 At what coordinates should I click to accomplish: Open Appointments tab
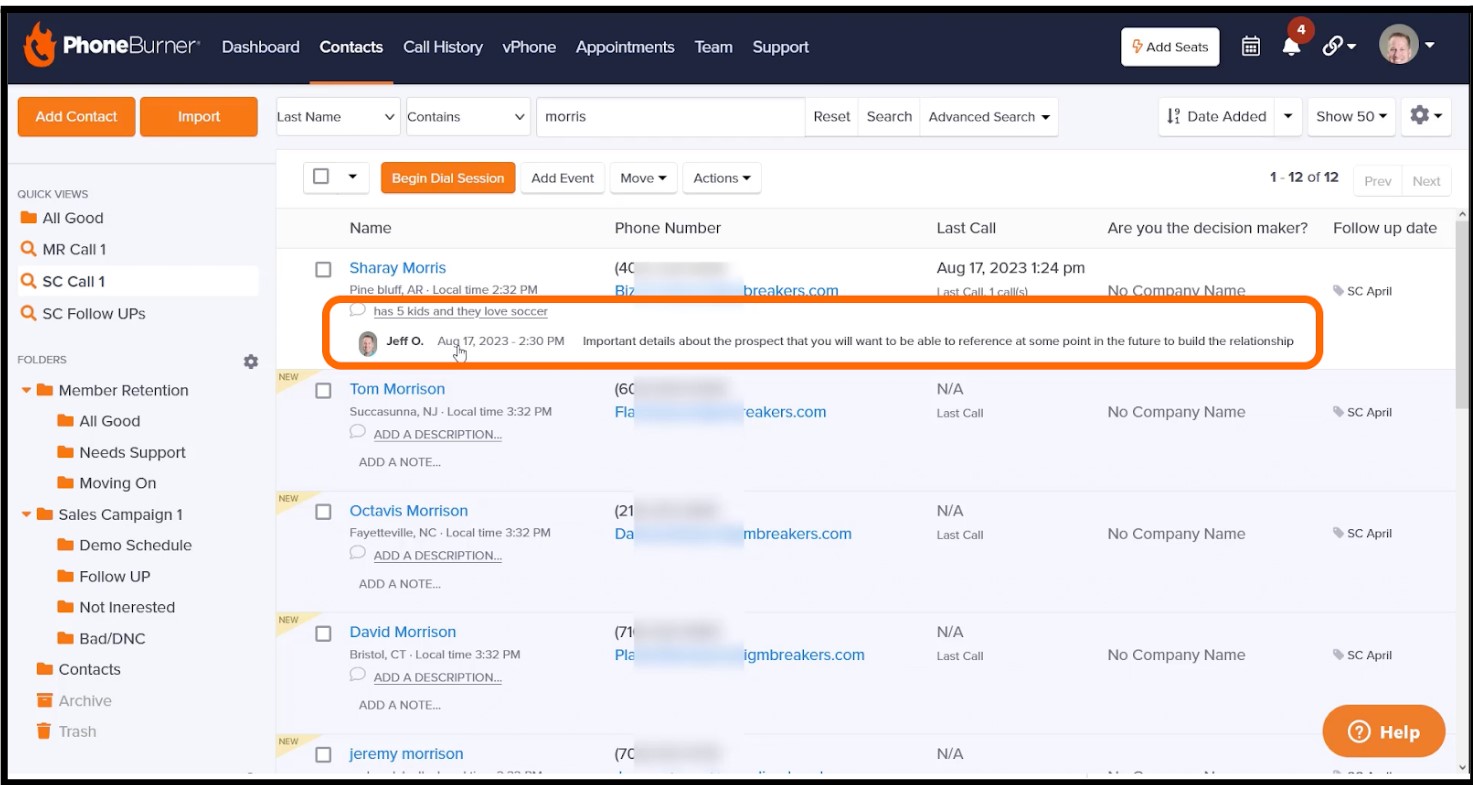(x=625, y=47)
